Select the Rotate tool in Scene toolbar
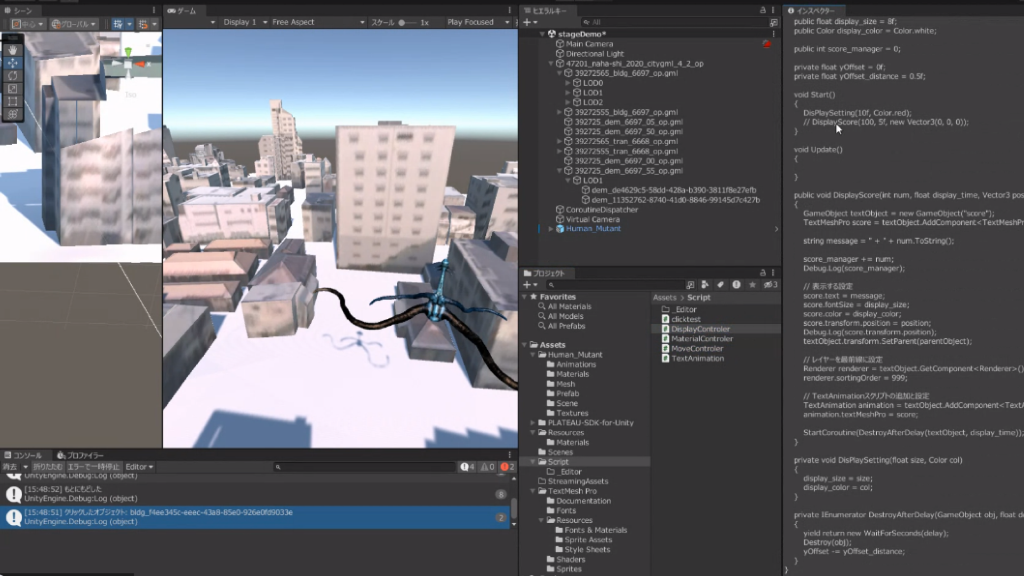Screen dimensions: 1024x576 [x=12, y=76]
